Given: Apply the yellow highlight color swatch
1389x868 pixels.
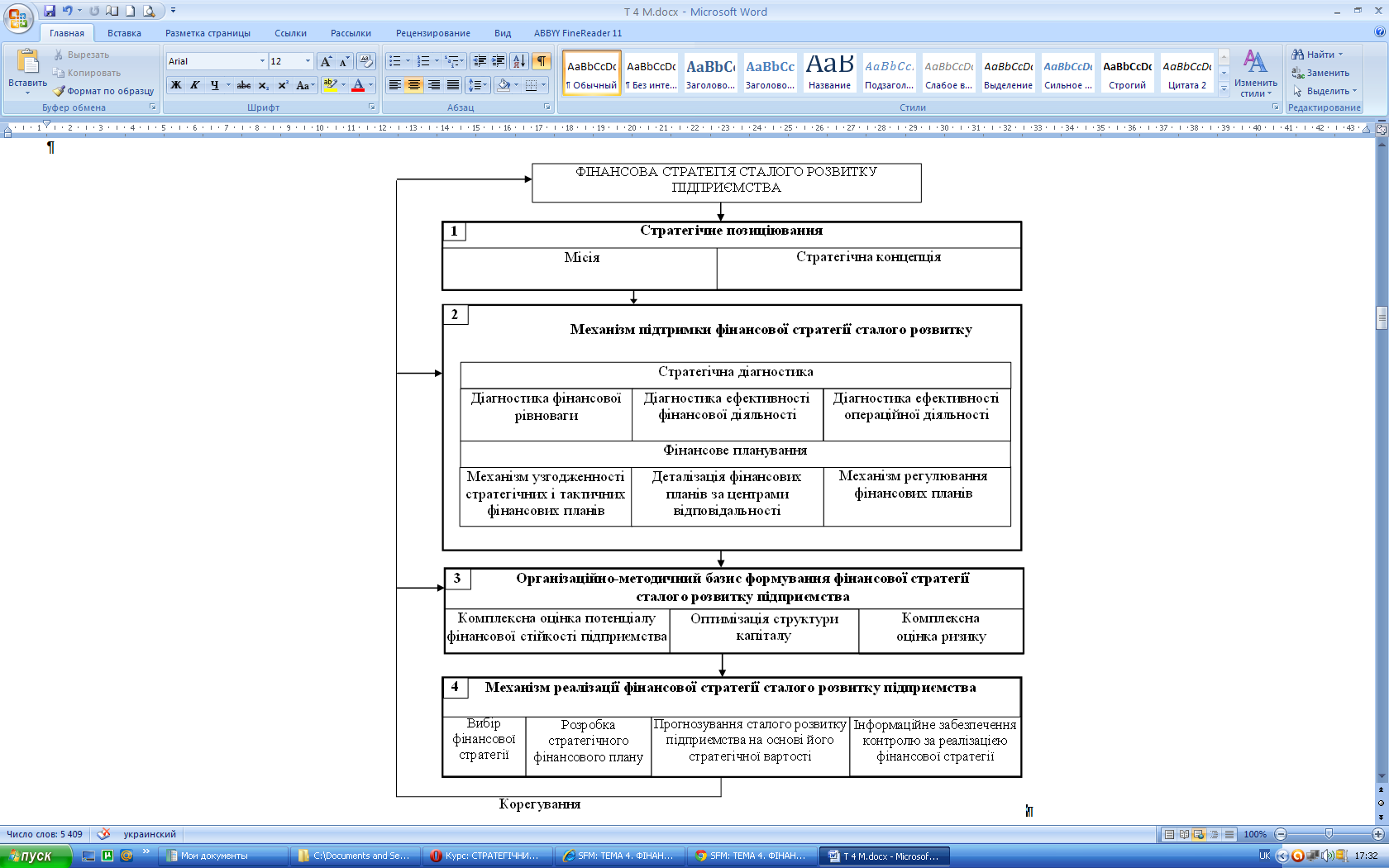Looking at the screenshot, I should (330, 85).
